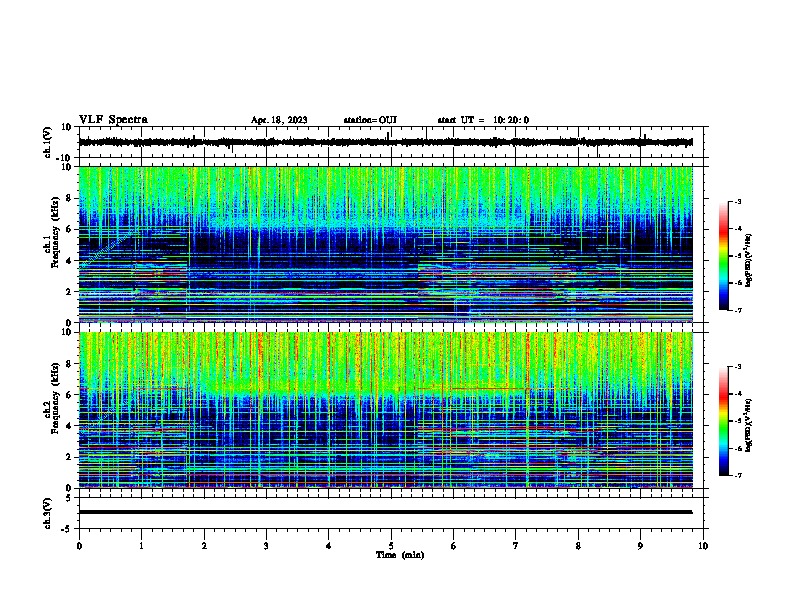
Task: Click the ch.1 voltage waveform trace panel
Action: pyautogui.click(x=393, y=142)
